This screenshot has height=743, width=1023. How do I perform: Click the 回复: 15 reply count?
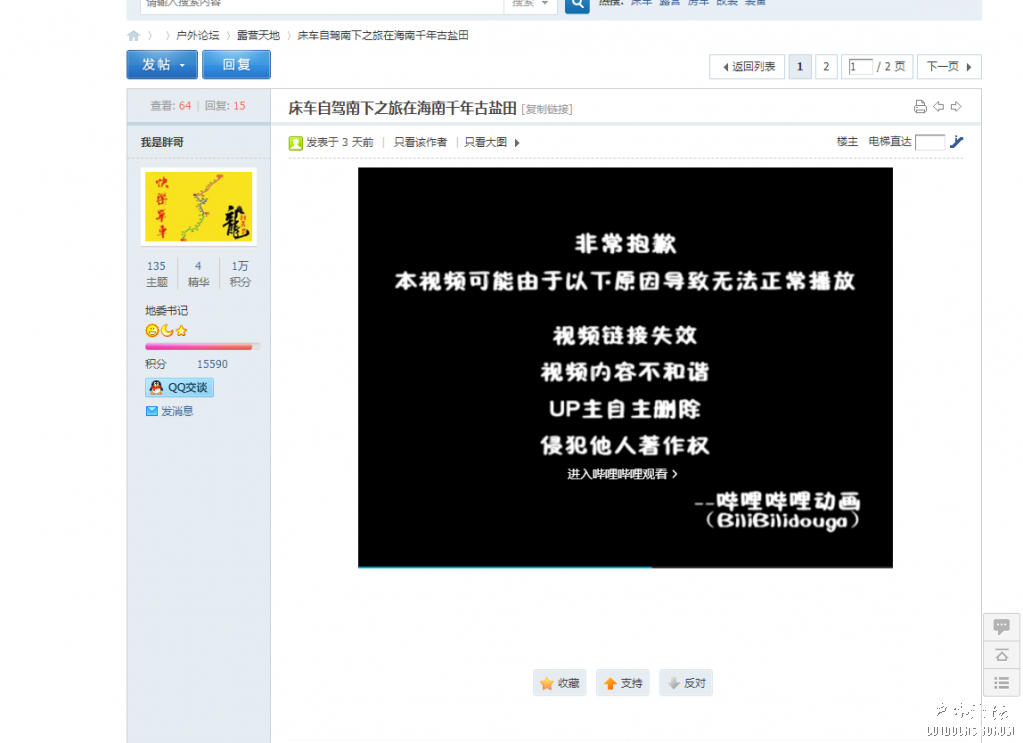(x=225, y=106)
